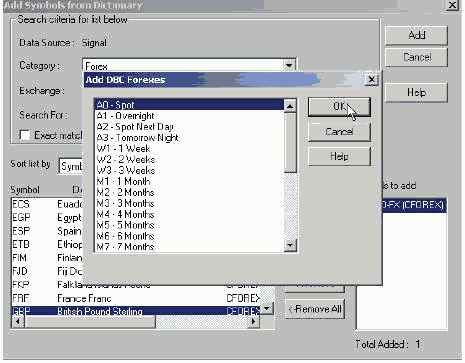
Task: Select GBP British Pound Sterling row
Action: pos(136,311)
